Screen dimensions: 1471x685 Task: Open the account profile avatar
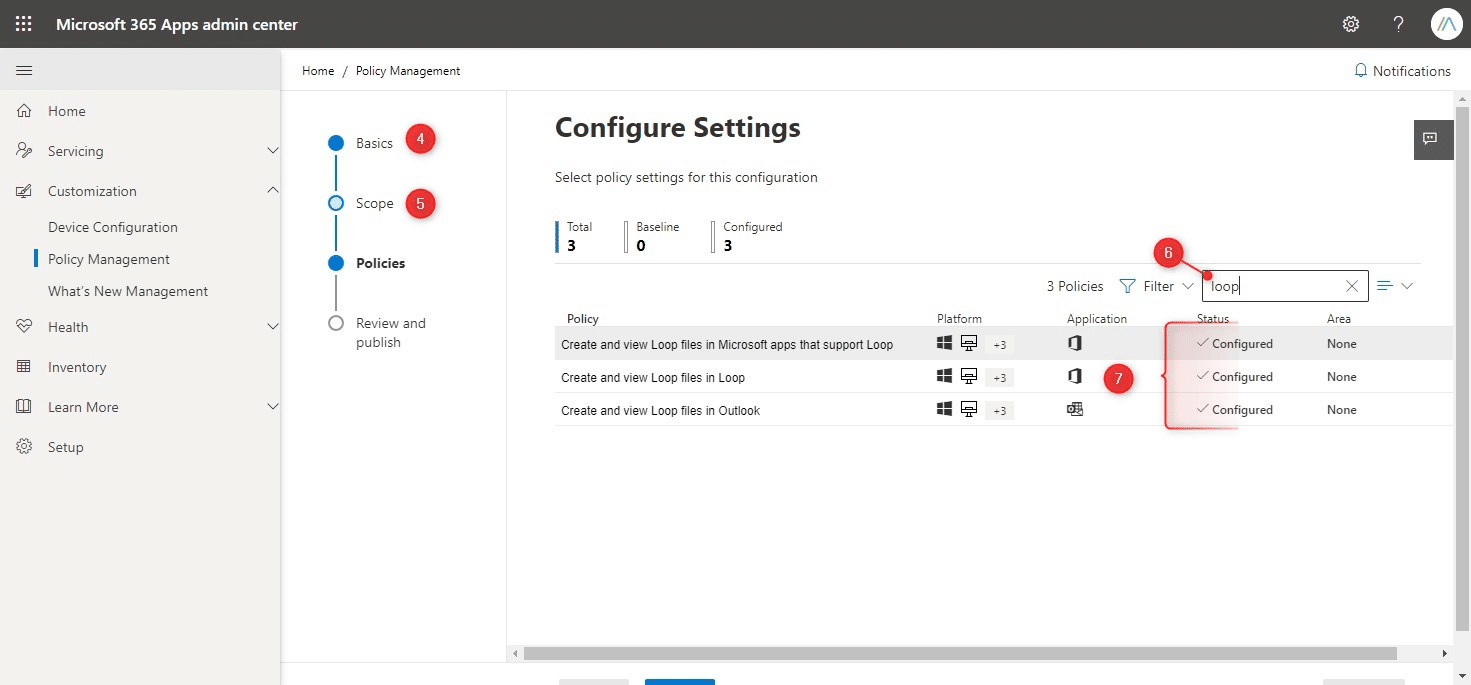click(x=1446, y=24)
